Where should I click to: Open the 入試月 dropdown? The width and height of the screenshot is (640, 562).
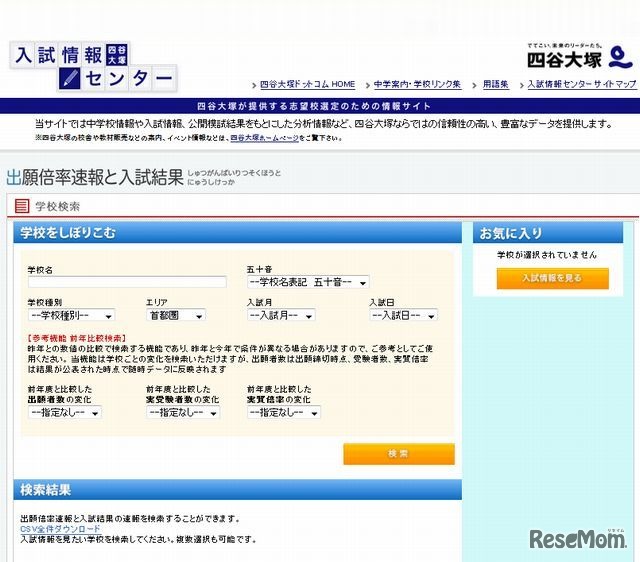[281, 315]
